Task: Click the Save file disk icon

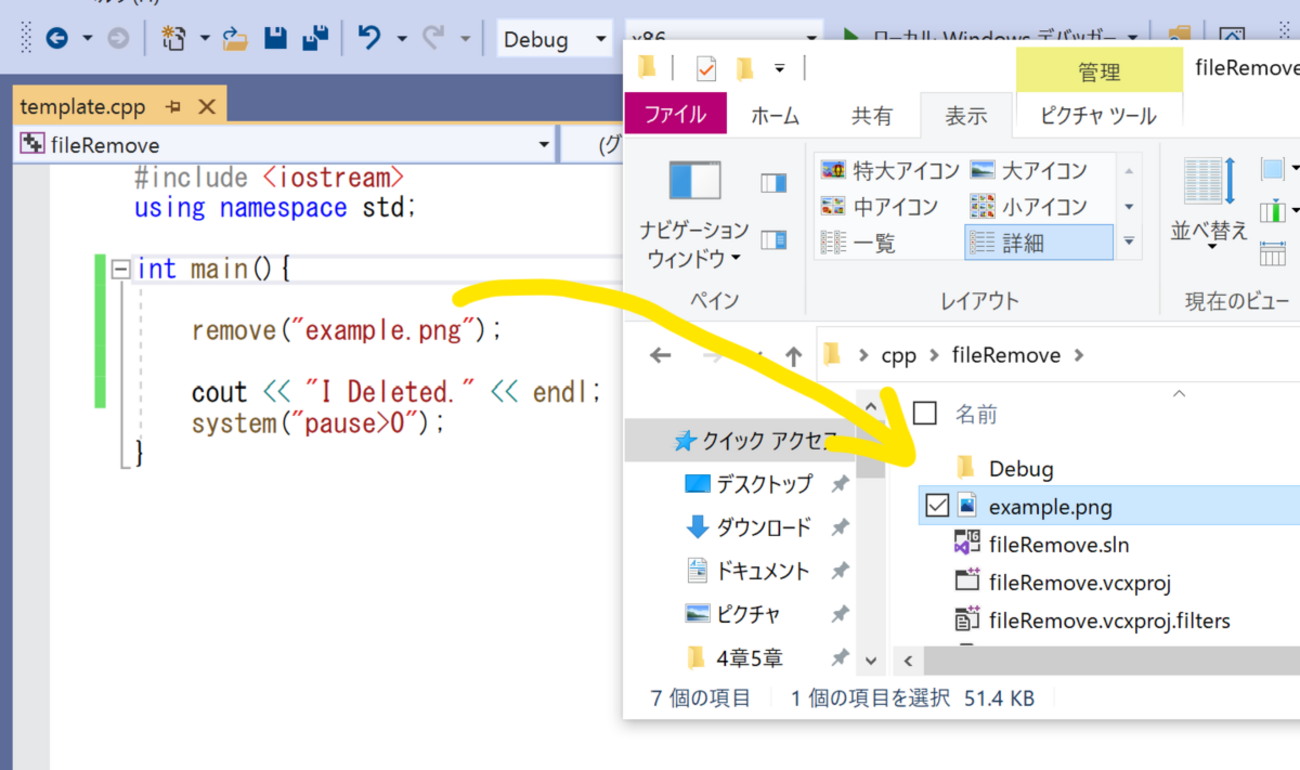Action: [x=276, y=39]
